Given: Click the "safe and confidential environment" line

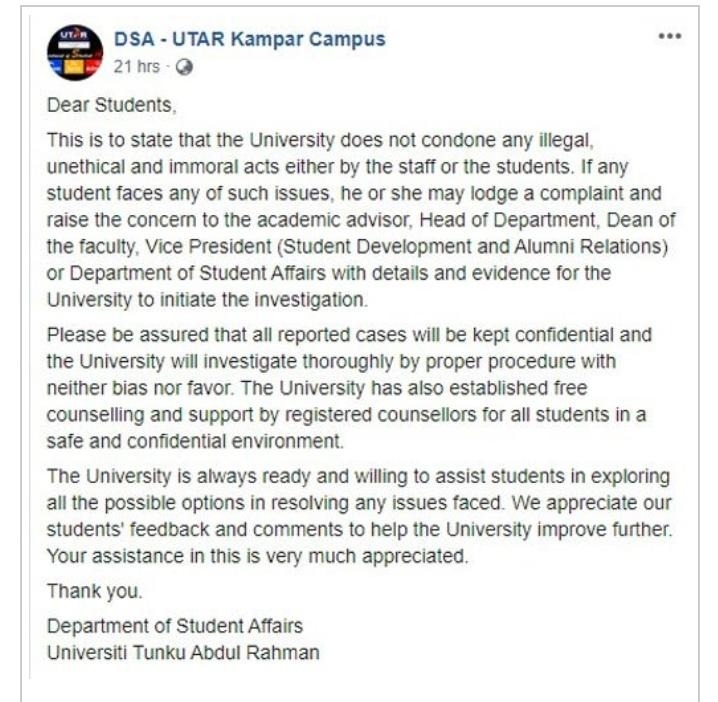Looking at the screenshot, I should [195, 441].
